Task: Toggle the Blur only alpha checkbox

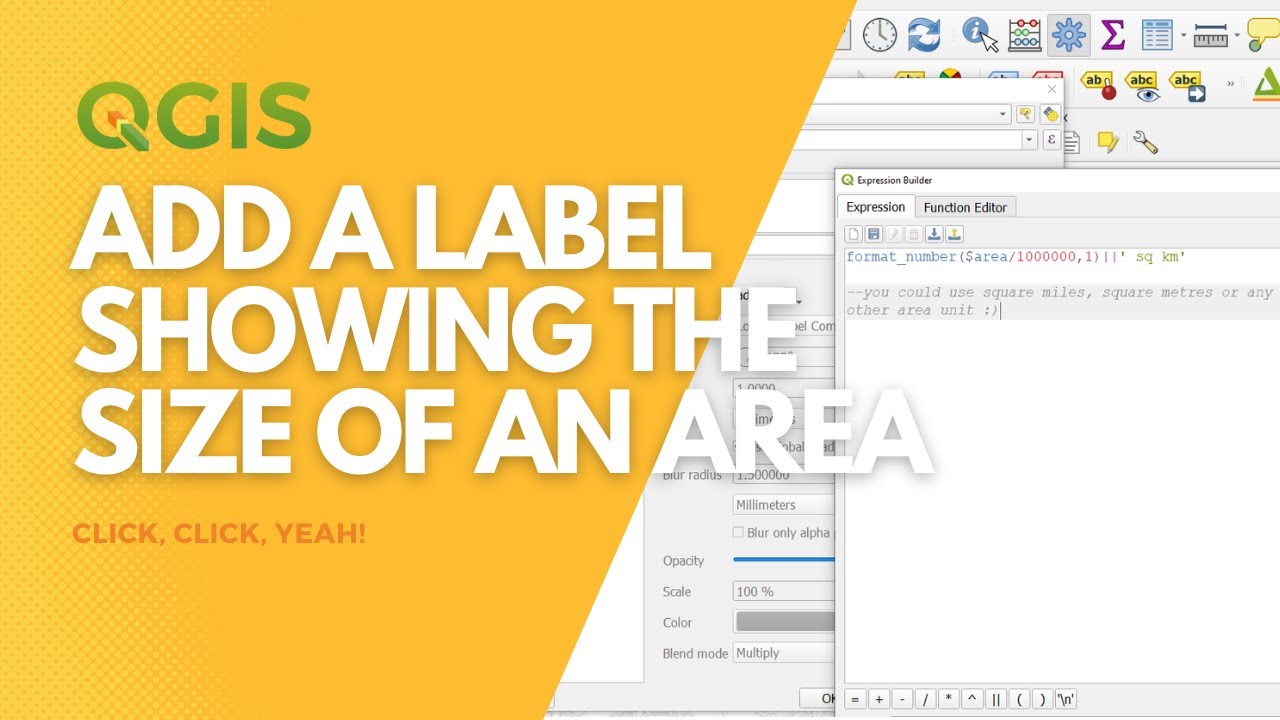Action: (x=739, y=533)
